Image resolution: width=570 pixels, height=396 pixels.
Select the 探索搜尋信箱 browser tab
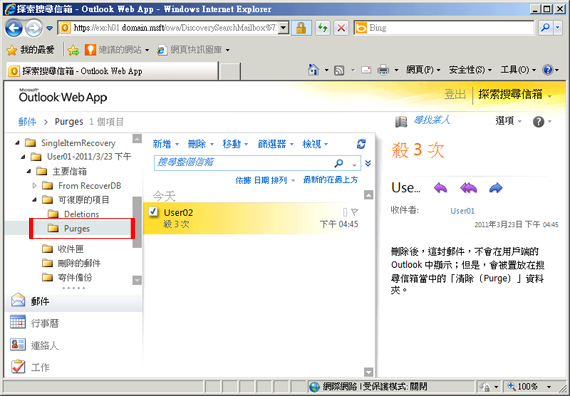tap(112, 71)
